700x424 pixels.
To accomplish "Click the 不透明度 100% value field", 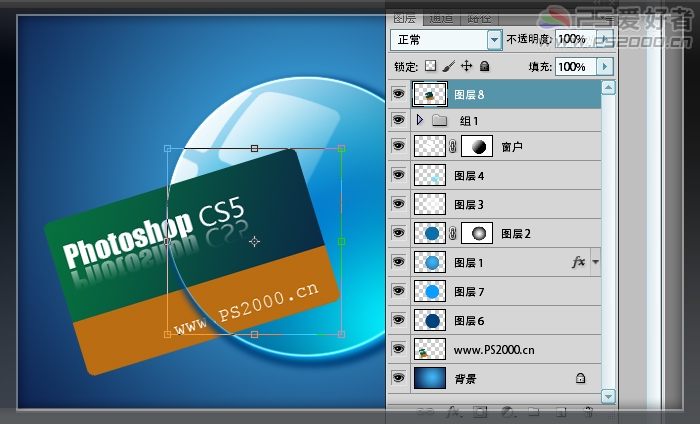I will coord(575,39).
